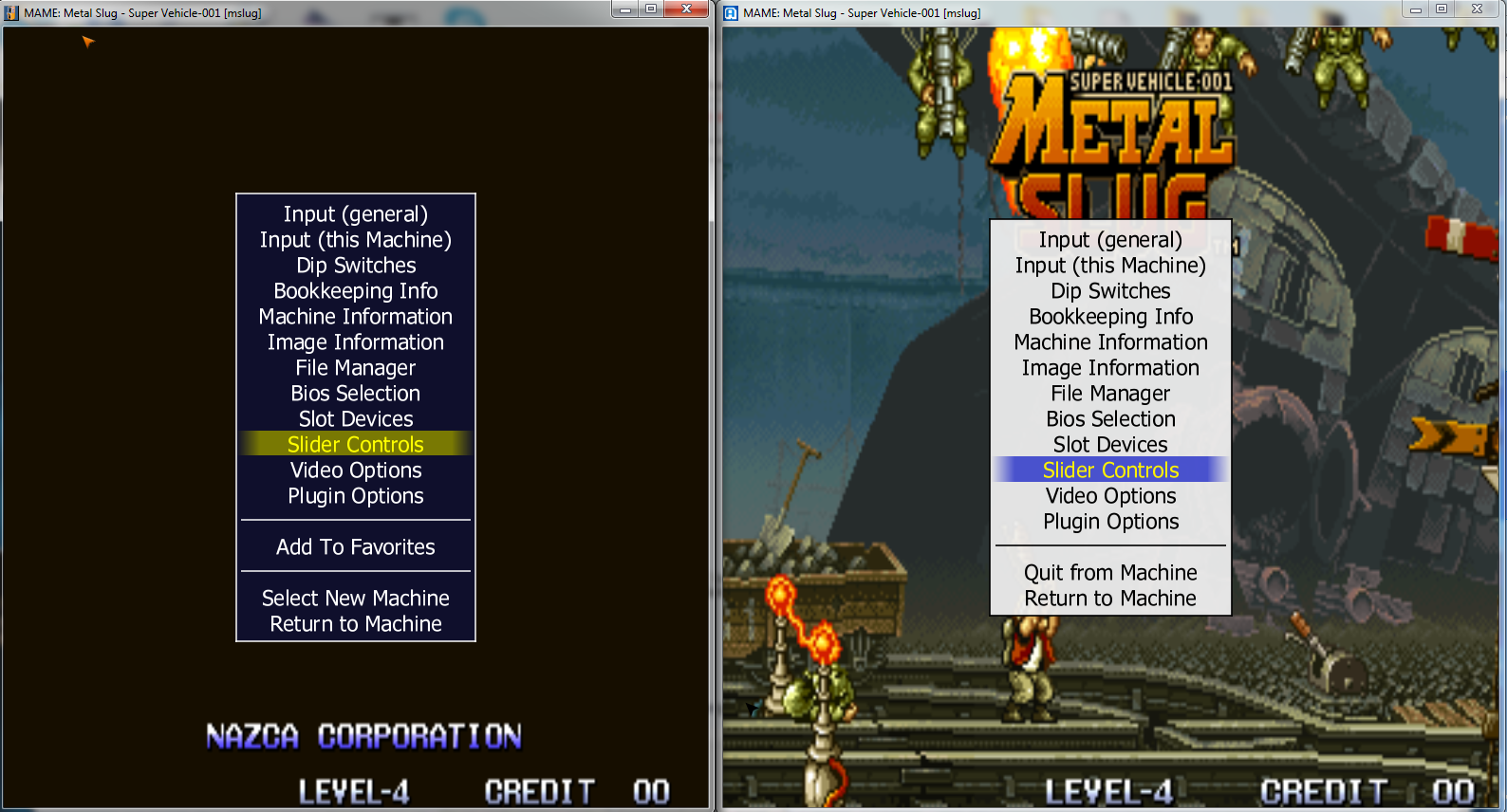Open Input (this Machine) in right window
Image resolution: width=1507 pixels, height=812 pixels.
[1110, 266]
